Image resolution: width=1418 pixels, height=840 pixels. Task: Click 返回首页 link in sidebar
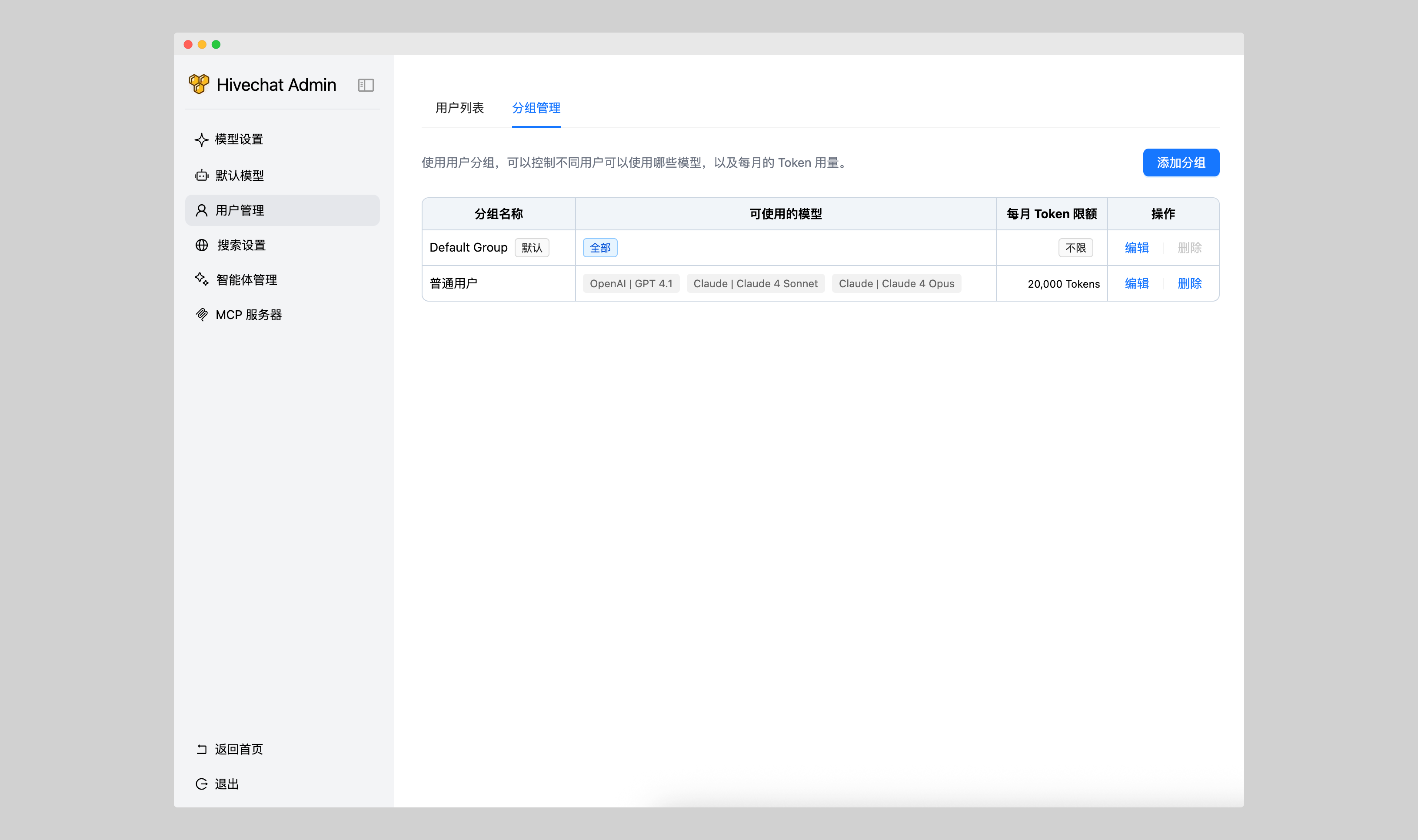click(283, 749)
